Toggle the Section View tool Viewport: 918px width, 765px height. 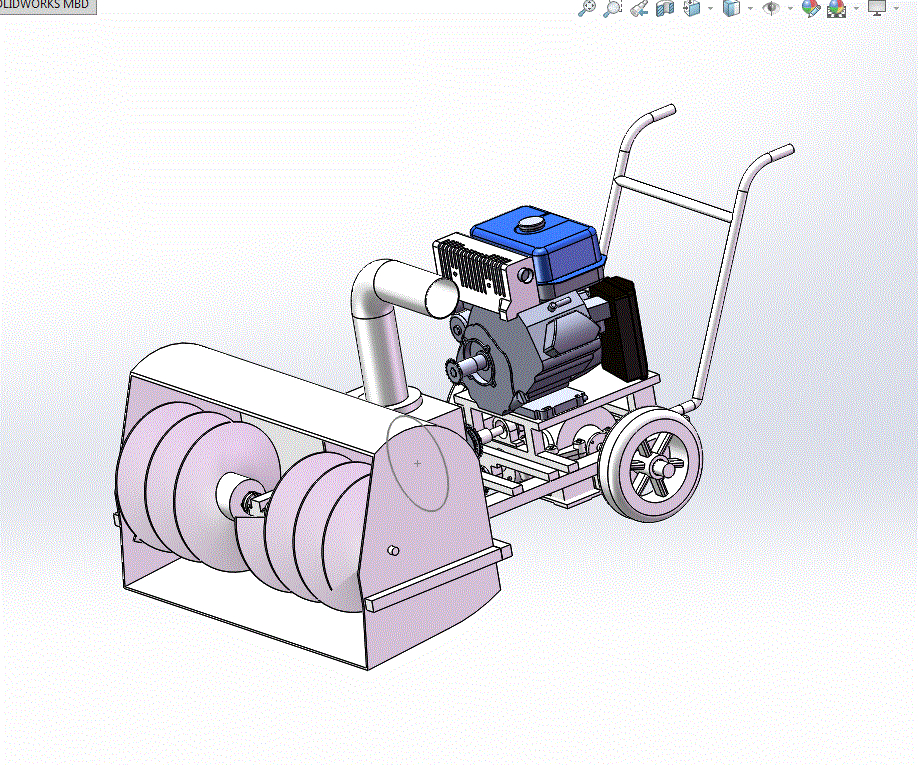coord(665,8)
